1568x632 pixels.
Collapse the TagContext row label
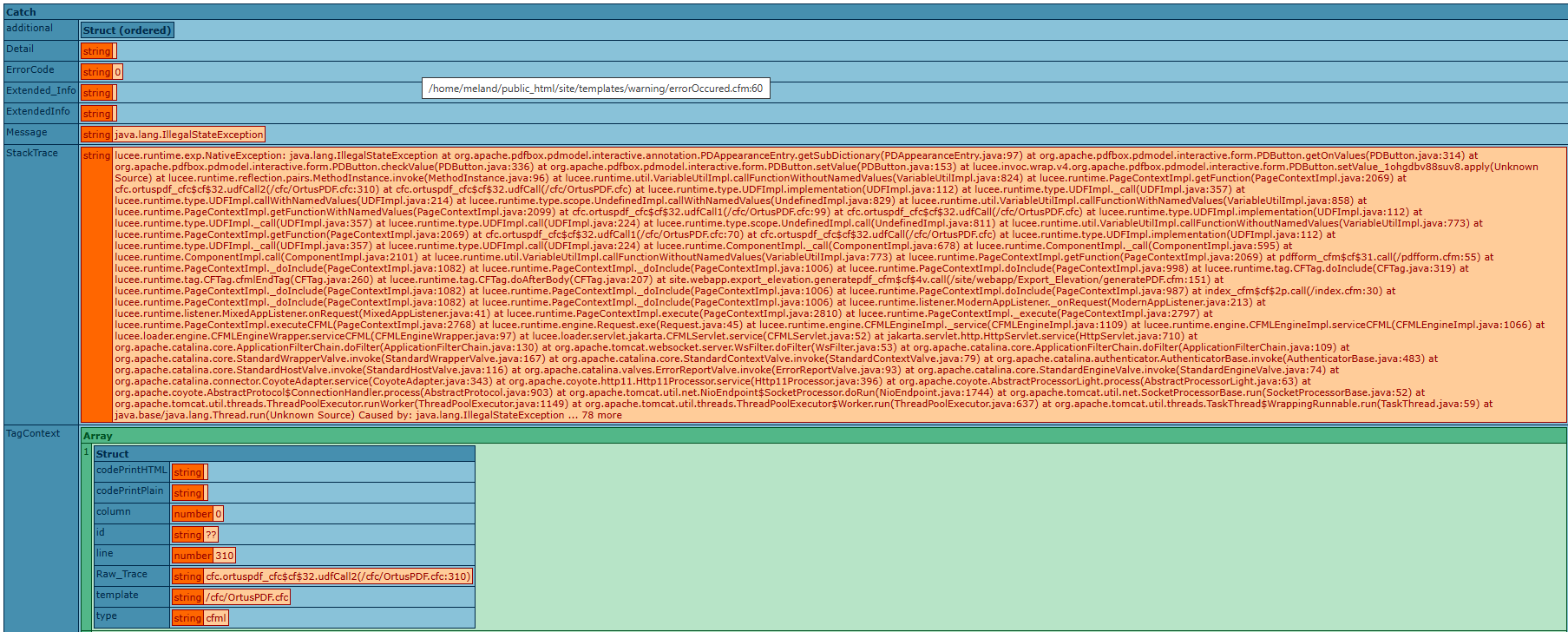[33, 434]
